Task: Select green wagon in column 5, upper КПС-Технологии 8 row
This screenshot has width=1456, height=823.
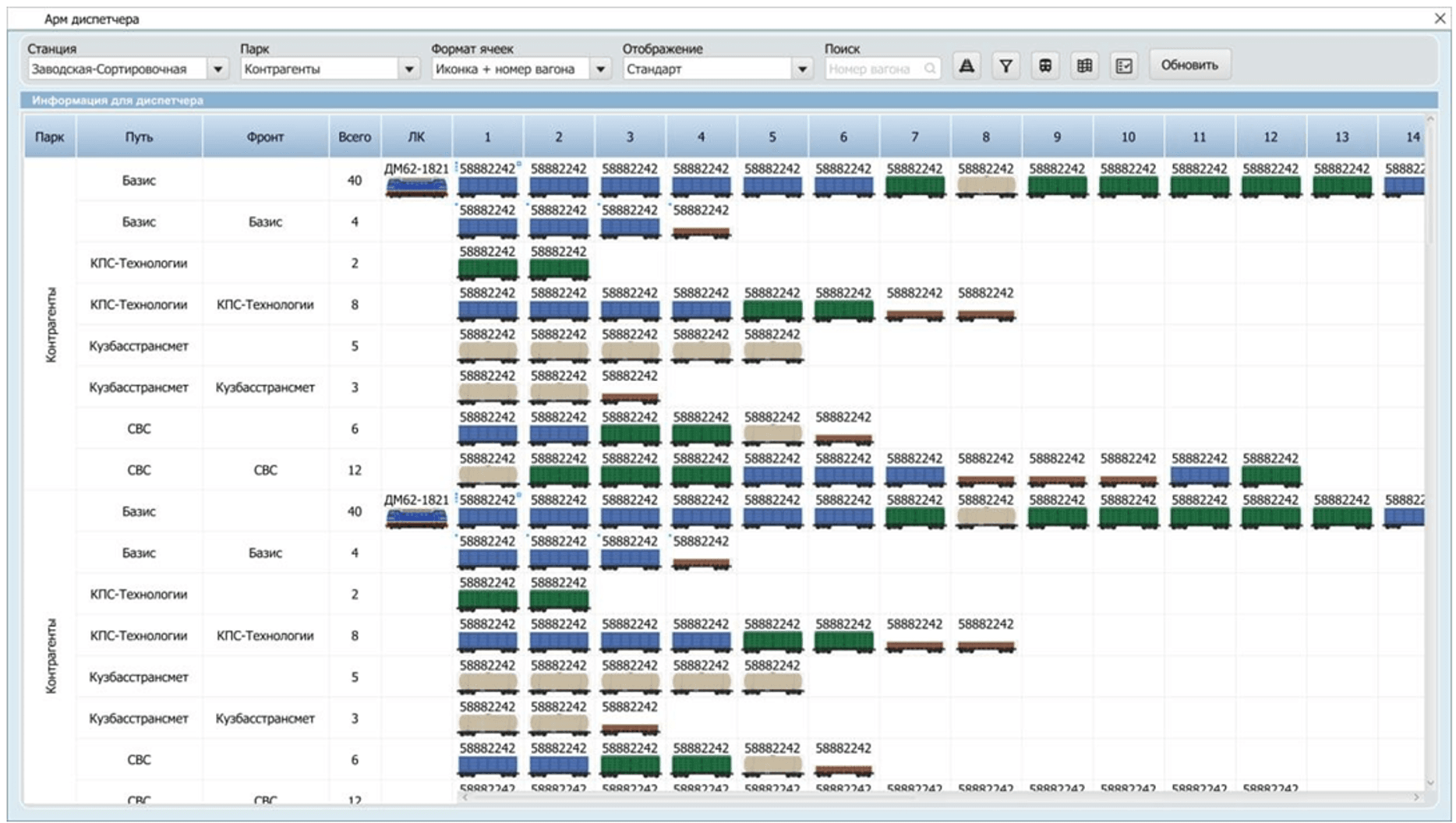Action: pos(772,310)
